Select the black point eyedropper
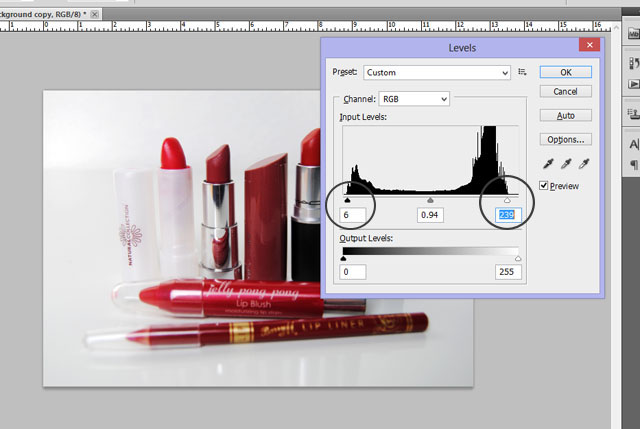 (548, 164)
